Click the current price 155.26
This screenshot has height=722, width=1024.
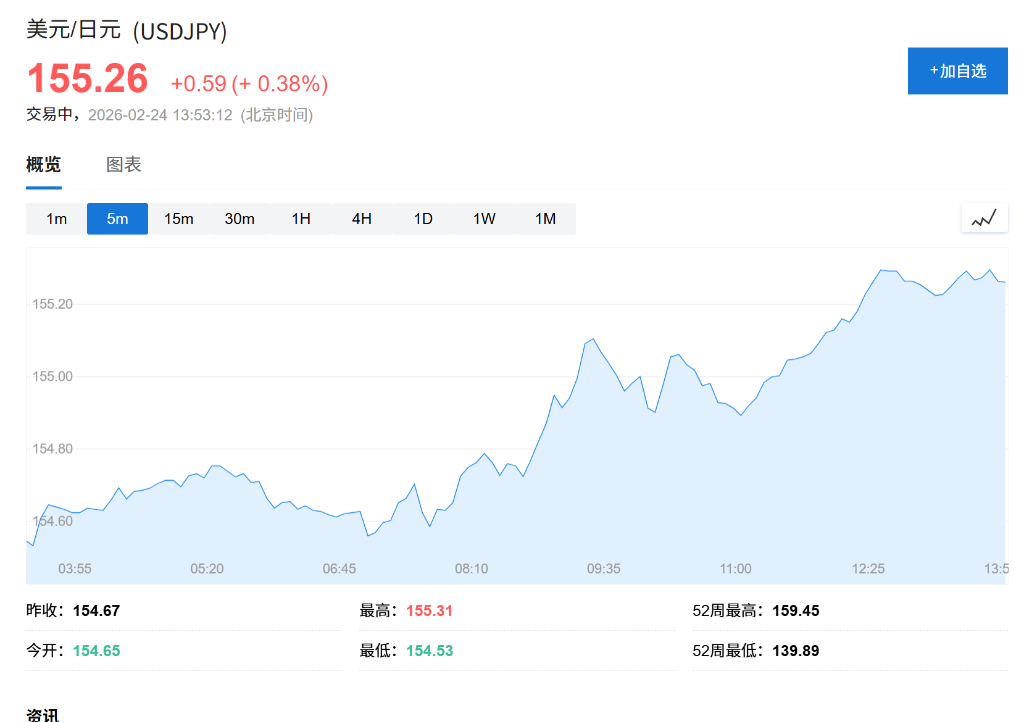click(x=86, y=77)
